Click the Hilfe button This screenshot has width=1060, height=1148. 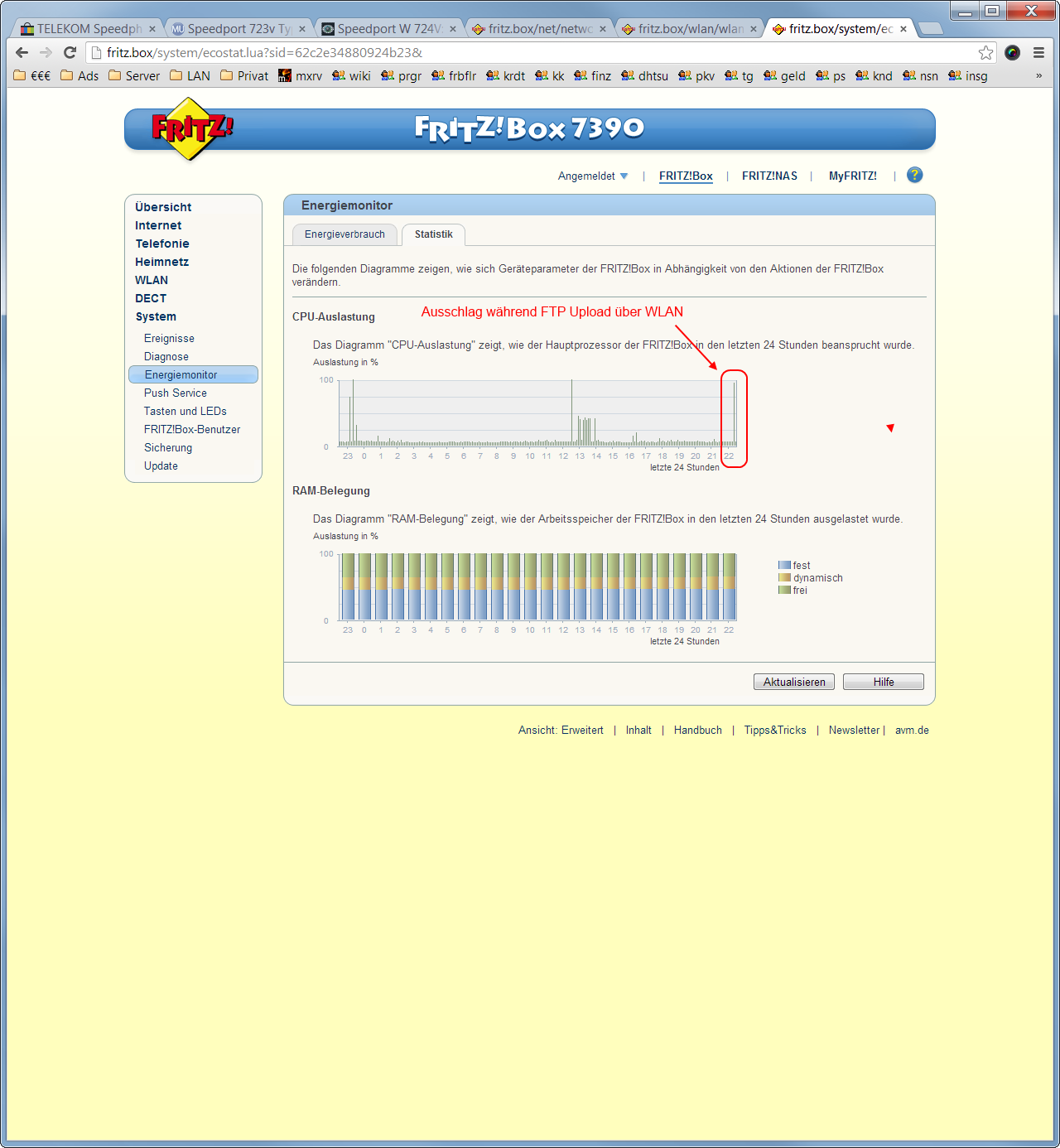click(x=884, y=682)
